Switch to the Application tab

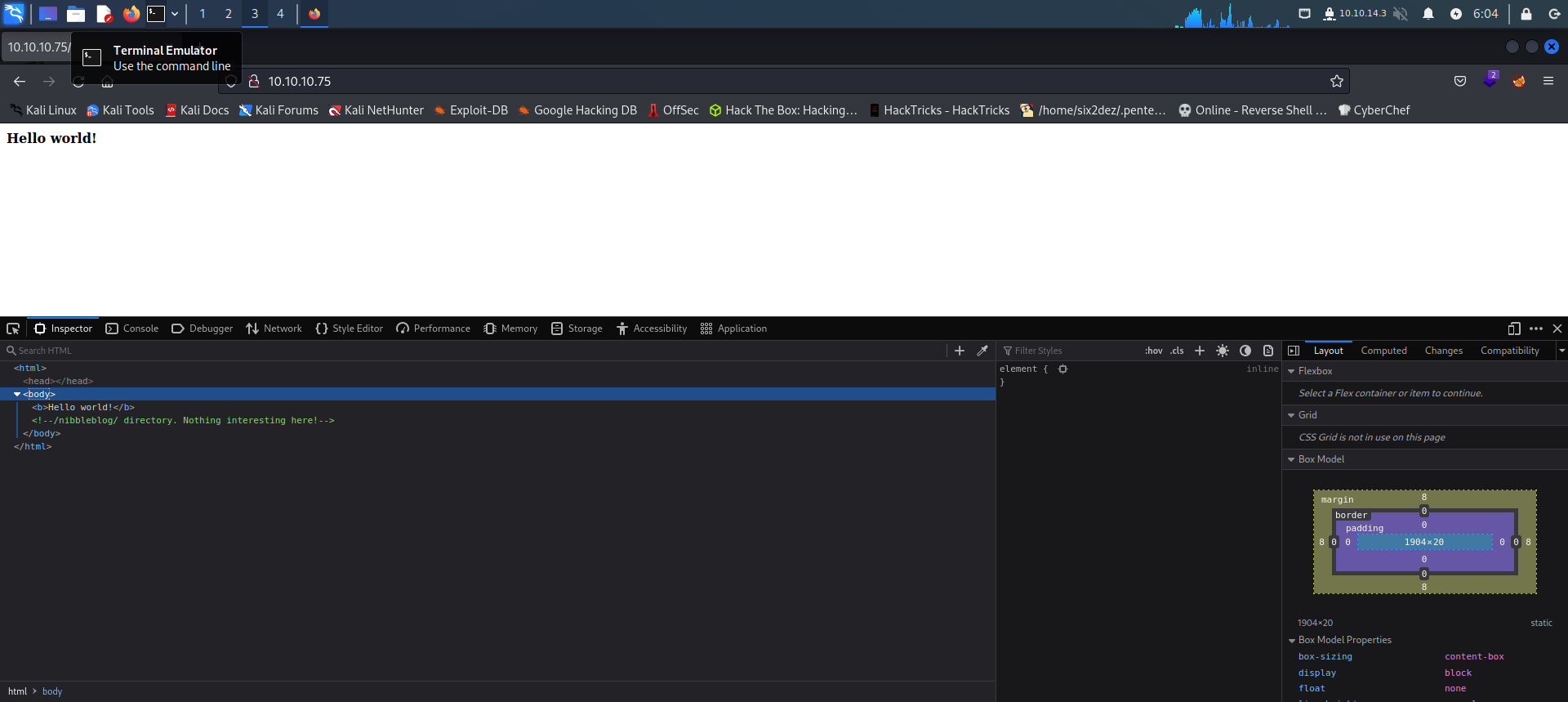coord(733,329)
